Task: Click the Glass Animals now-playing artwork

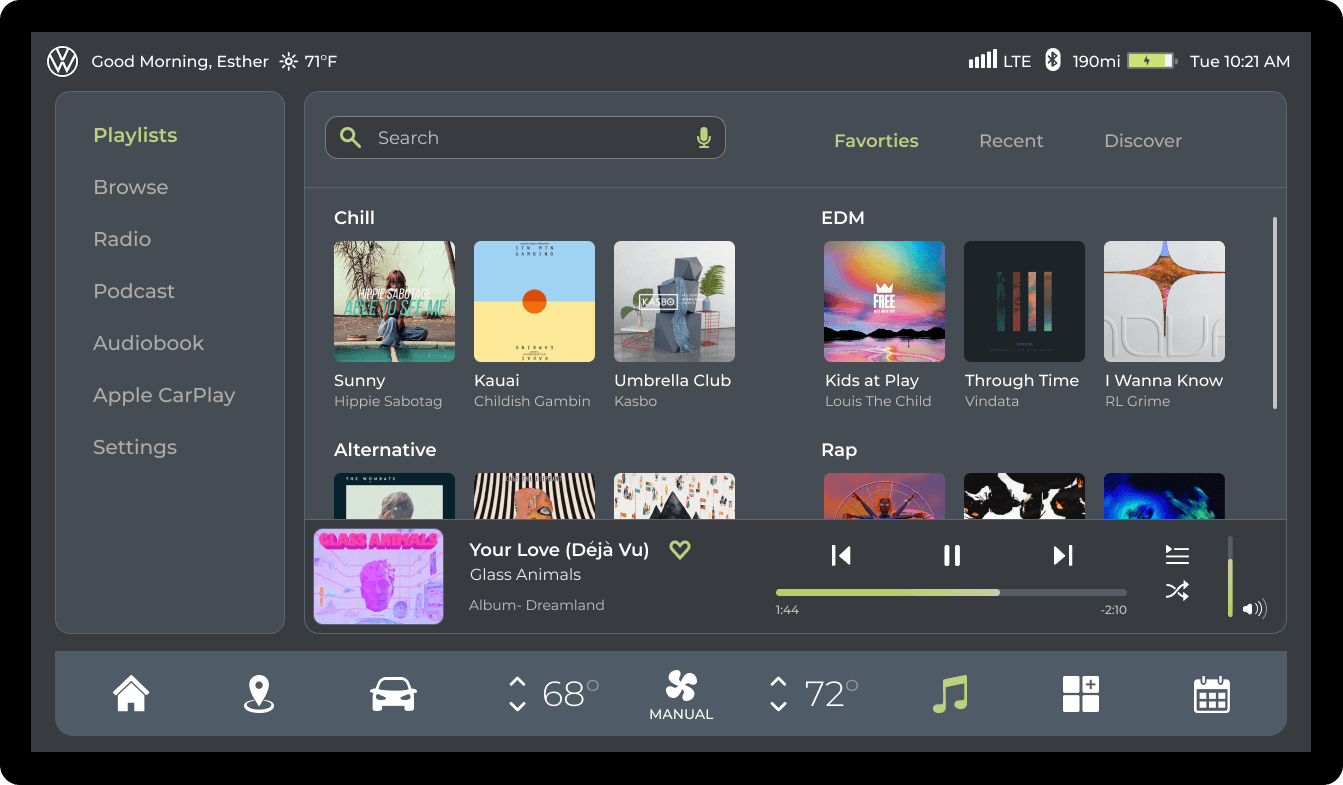Action: [378, 577]
